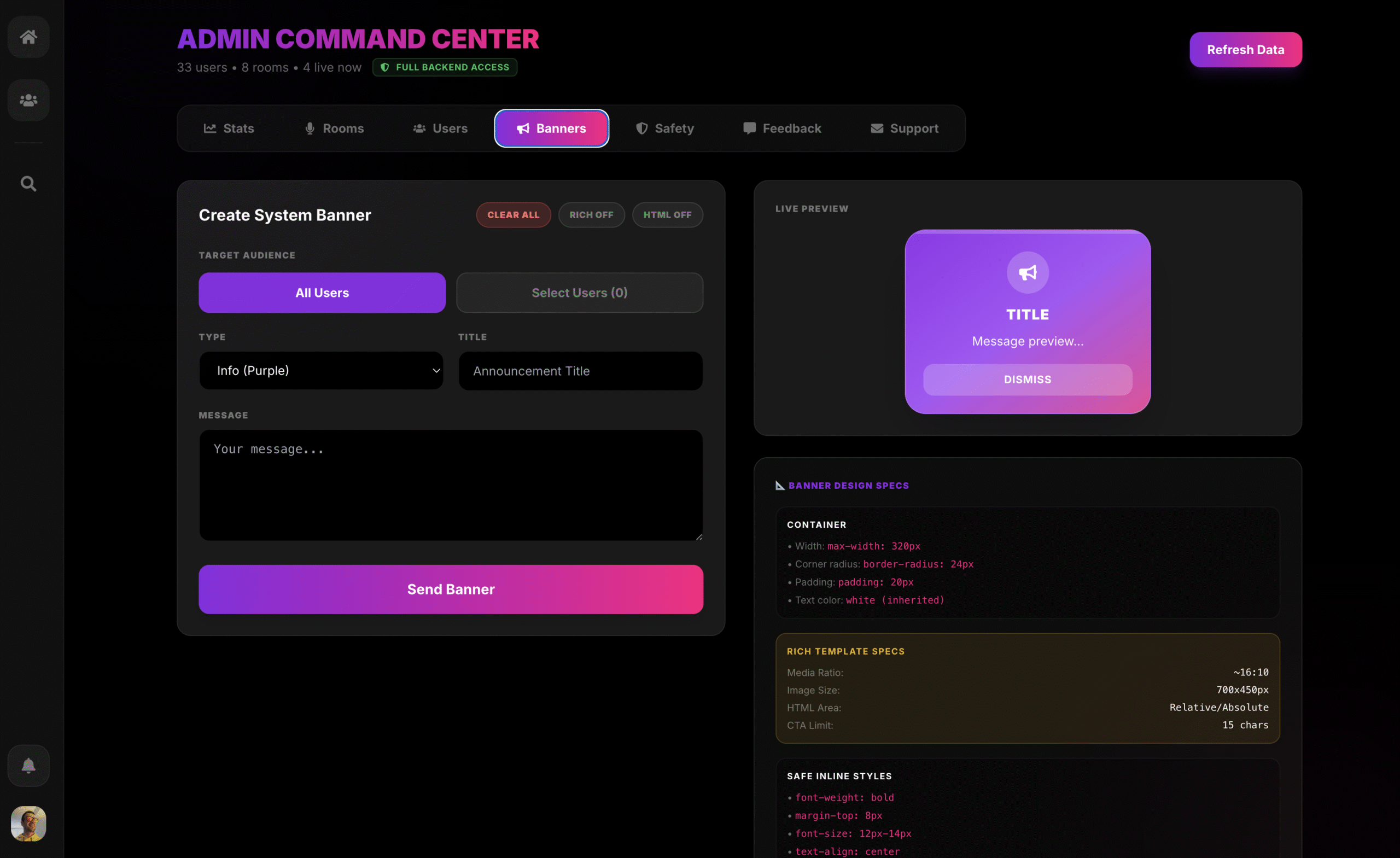Click the search magnifier icon
The width and height of the screenshot is (1400, 858).
[28, 184]
